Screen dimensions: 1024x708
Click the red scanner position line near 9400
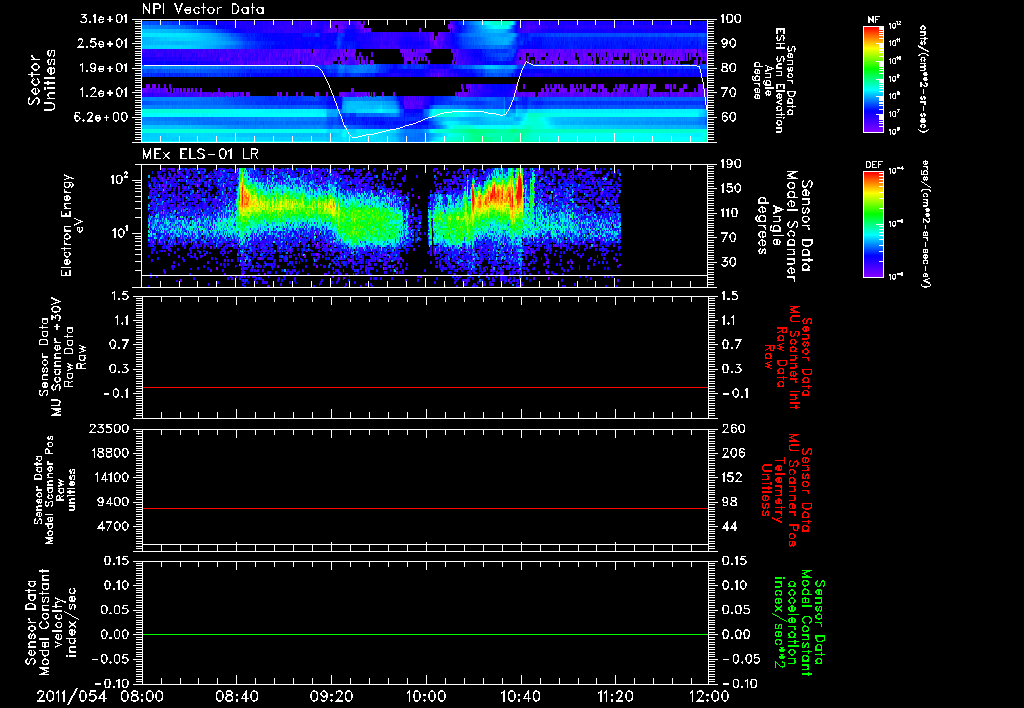(x=425, y=508)
